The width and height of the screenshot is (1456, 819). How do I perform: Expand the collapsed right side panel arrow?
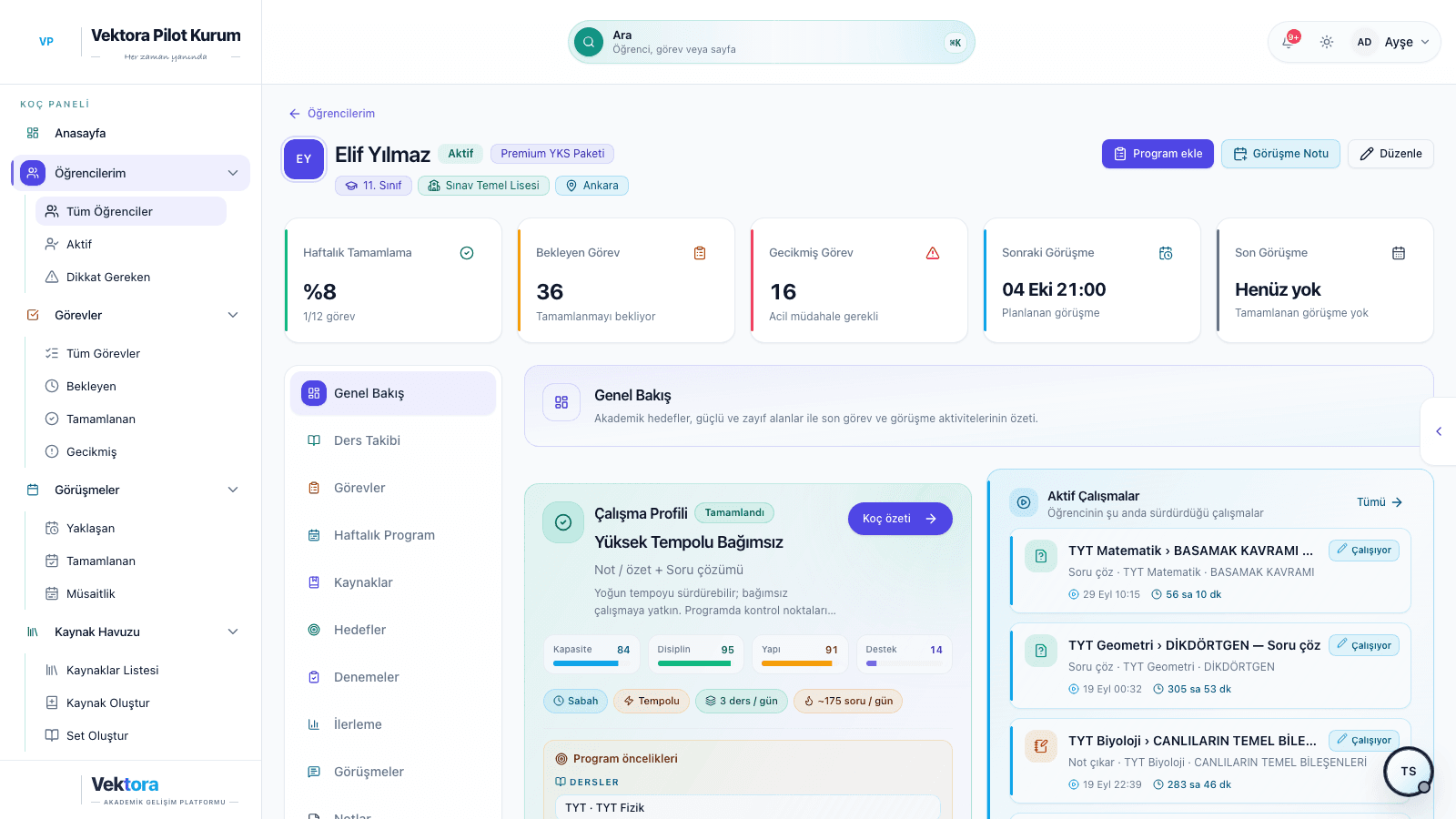pyautogui.click(x=1439, y=431)
